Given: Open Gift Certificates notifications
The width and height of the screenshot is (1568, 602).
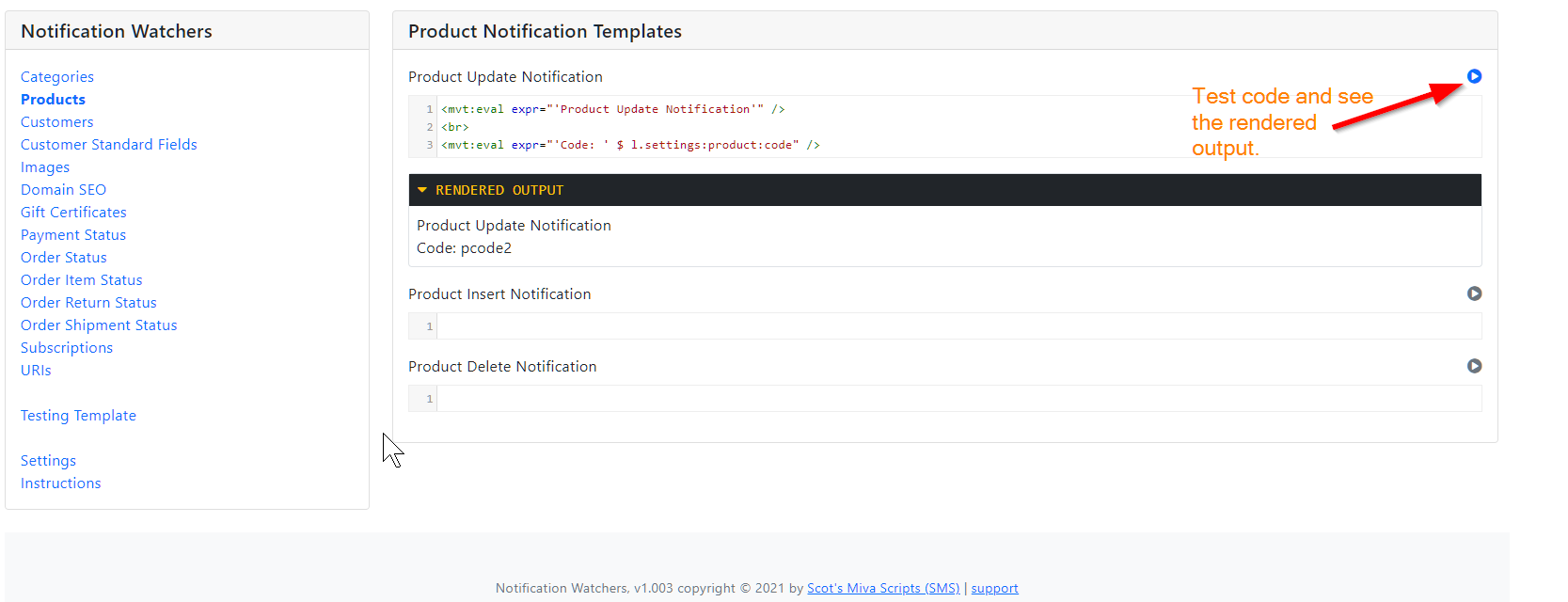Looking at the screenshot, I should pyautogui.click(x=73, y=213).
